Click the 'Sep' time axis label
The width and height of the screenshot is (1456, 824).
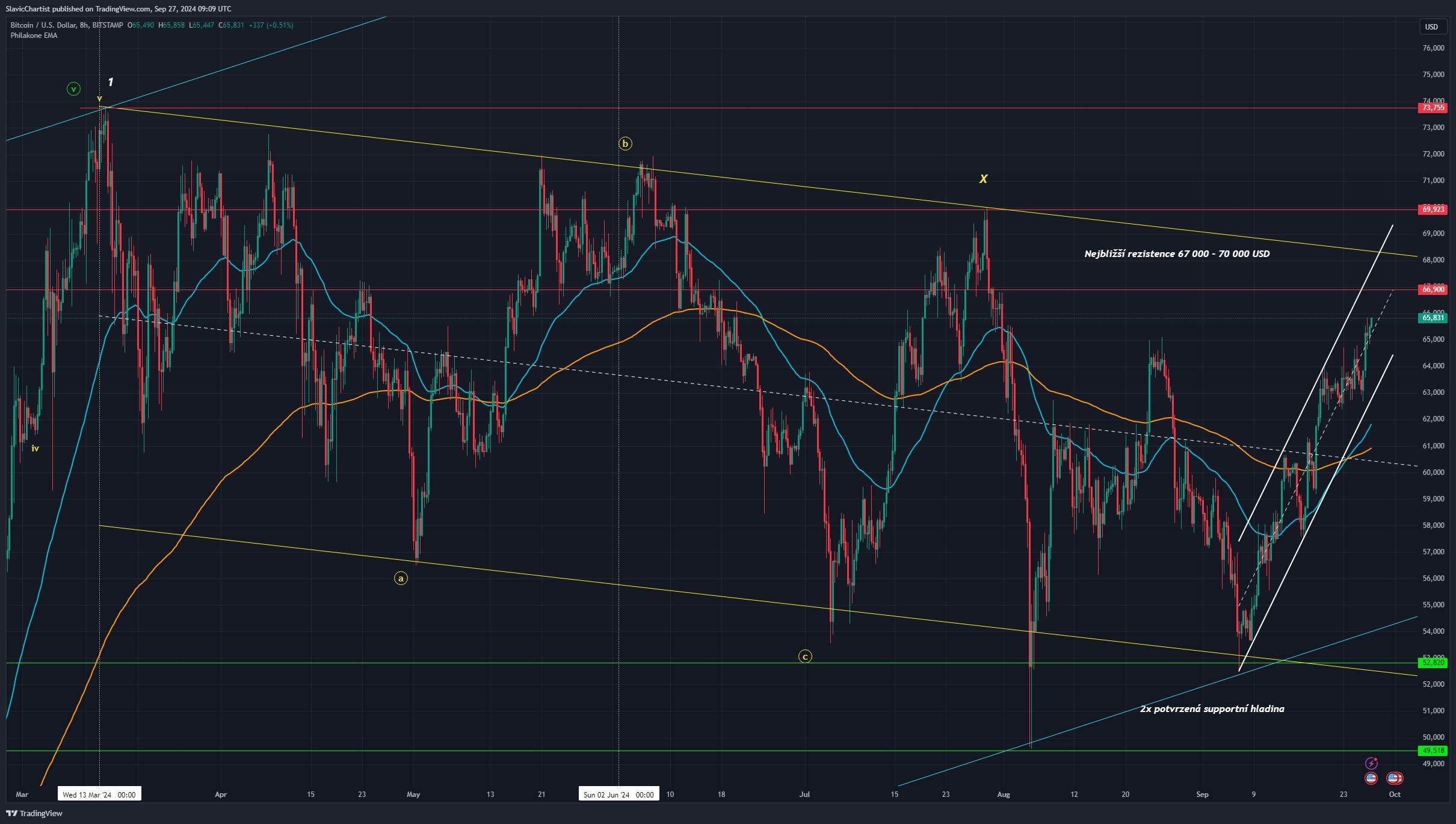1202,795
